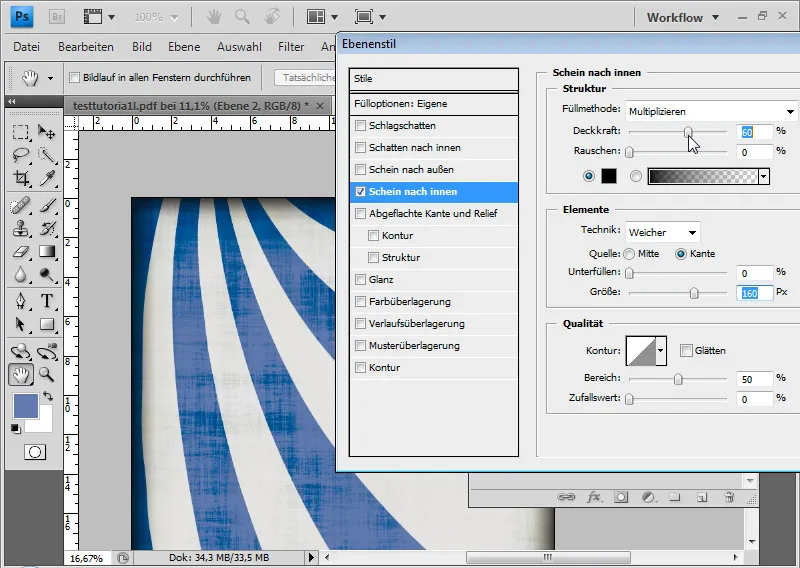Click the black glow color swatch
This screenshot has height=568, width=800.
(x=609, y=176)
